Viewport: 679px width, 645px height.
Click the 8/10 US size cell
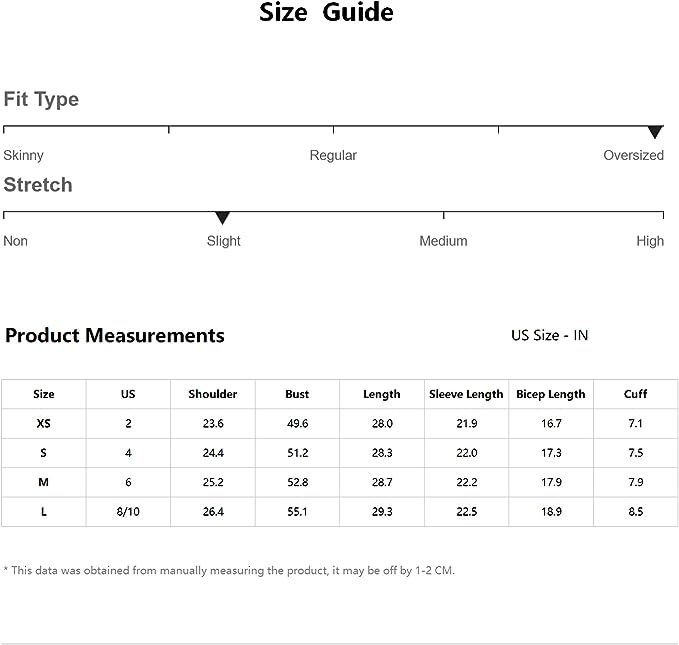(x=128, y=512)
